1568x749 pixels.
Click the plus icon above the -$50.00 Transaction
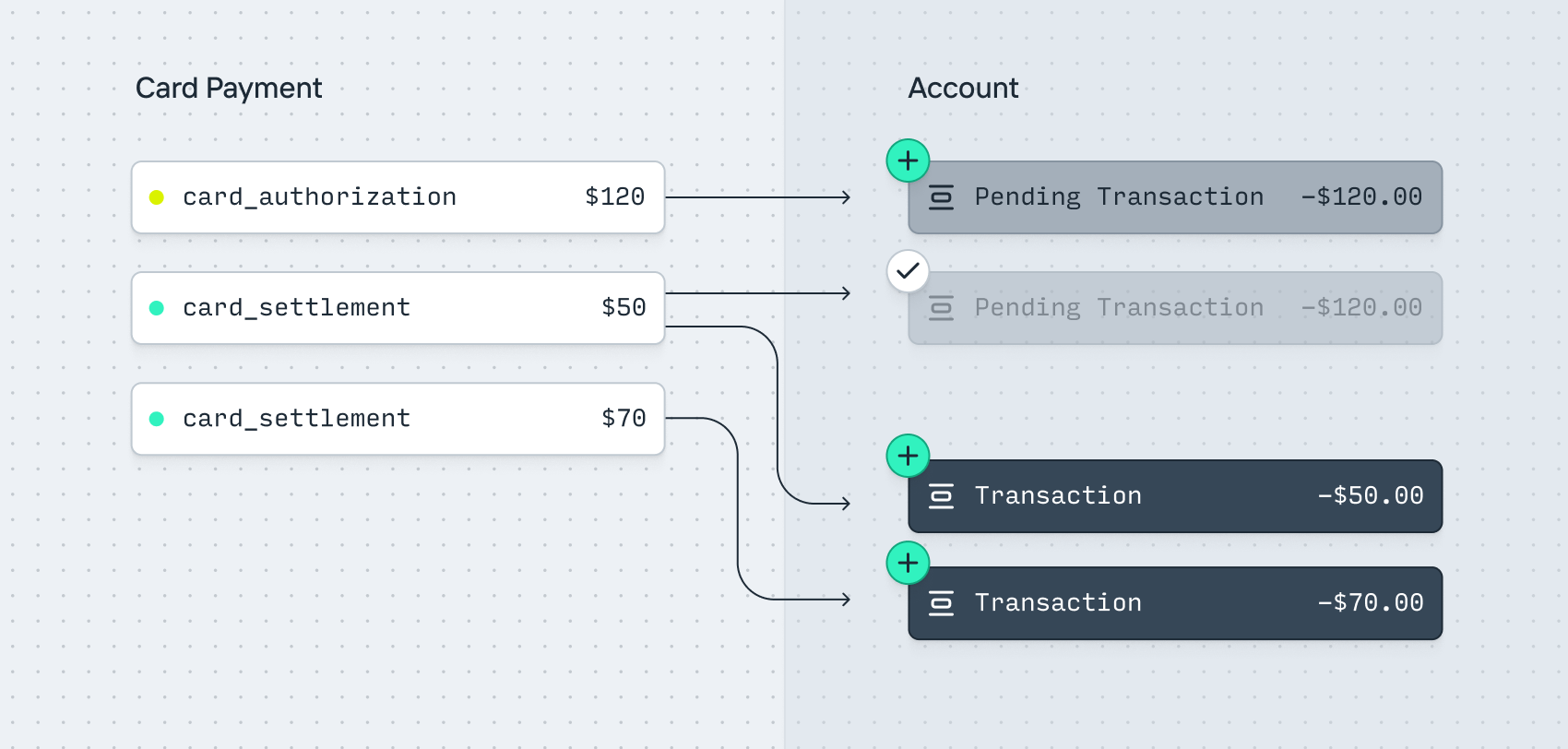pyautogui.click(x=908, y=456)
